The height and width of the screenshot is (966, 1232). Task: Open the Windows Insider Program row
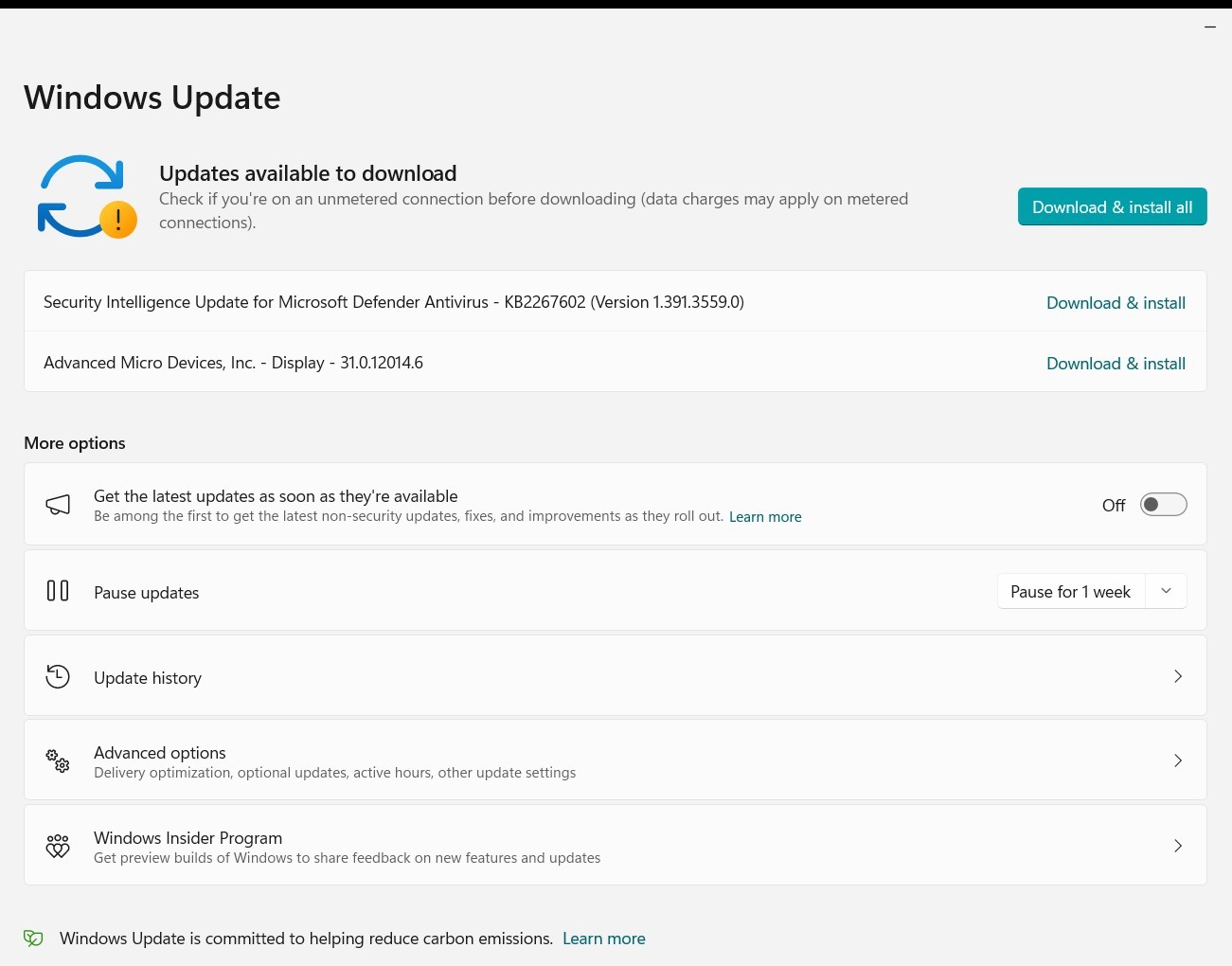616,846
